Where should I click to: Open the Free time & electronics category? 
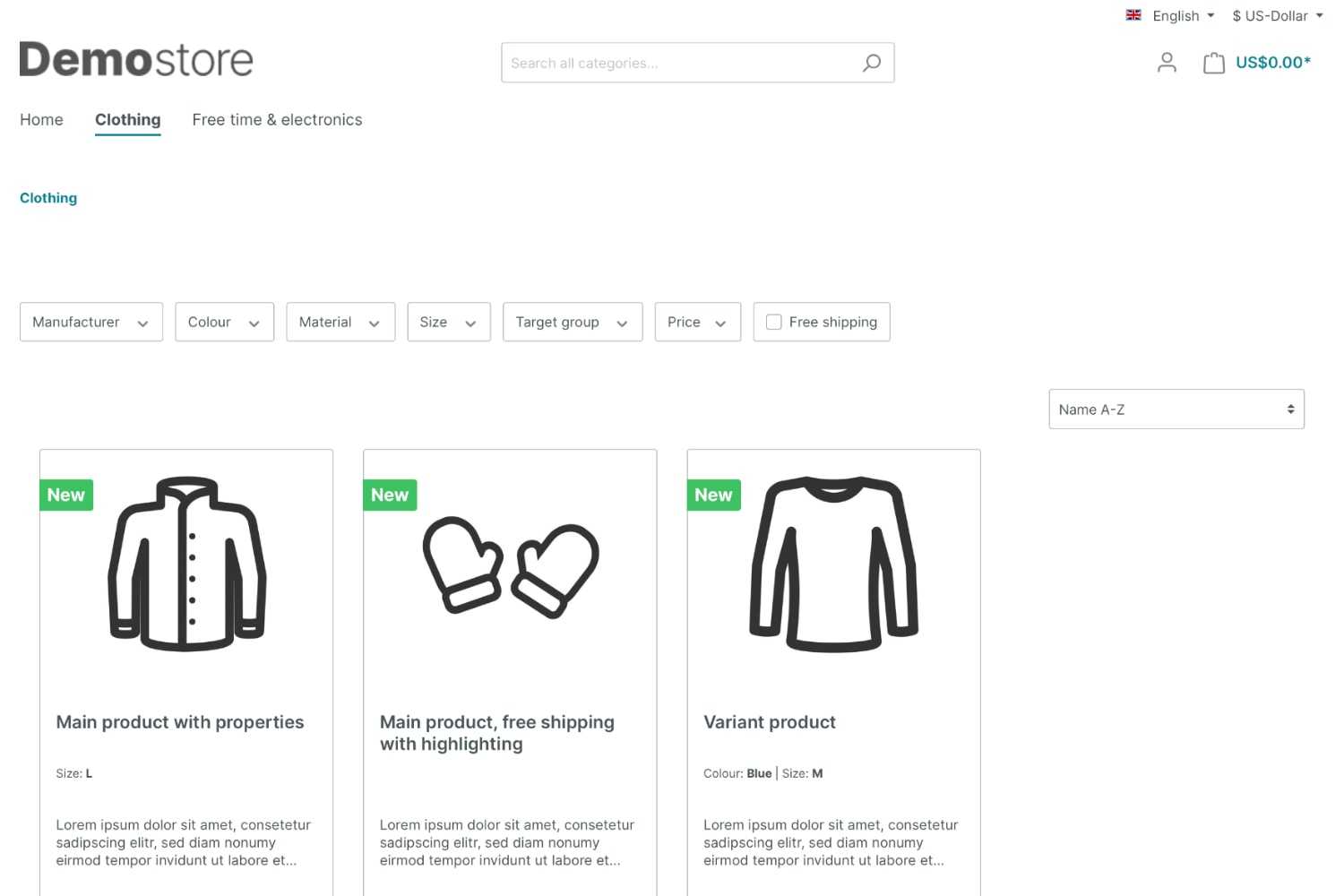(276, 119)
